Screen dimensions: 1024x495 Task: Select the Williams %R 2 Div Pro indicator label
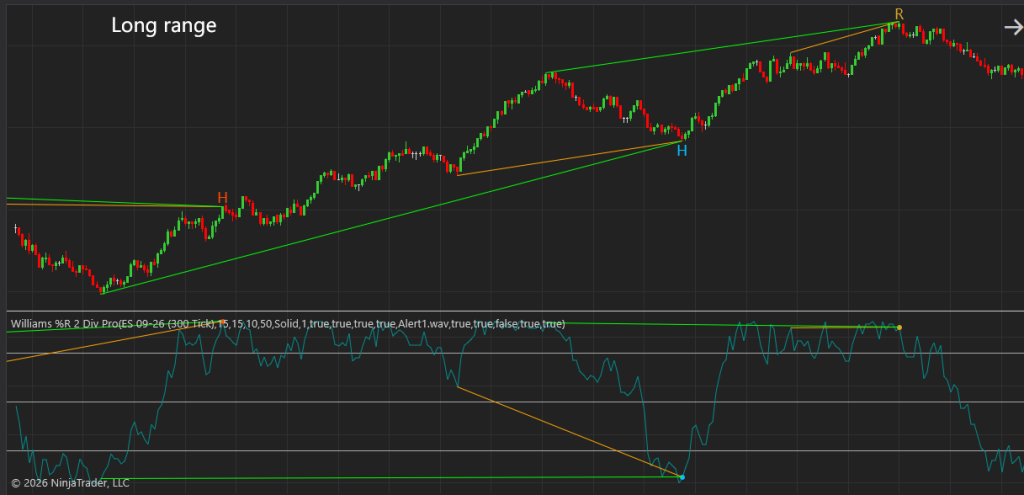click(x=287, y=323)
